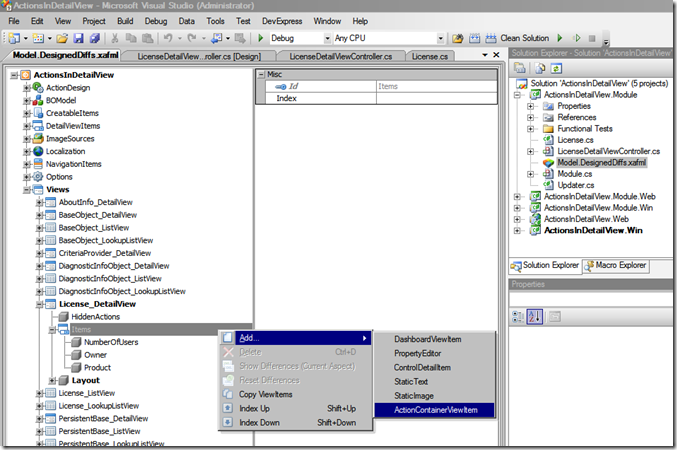Viewport: 677px width, 450px height.
Task: Select License_ListView node in tree
Action: pyautogui.click(x=87, y=393)
